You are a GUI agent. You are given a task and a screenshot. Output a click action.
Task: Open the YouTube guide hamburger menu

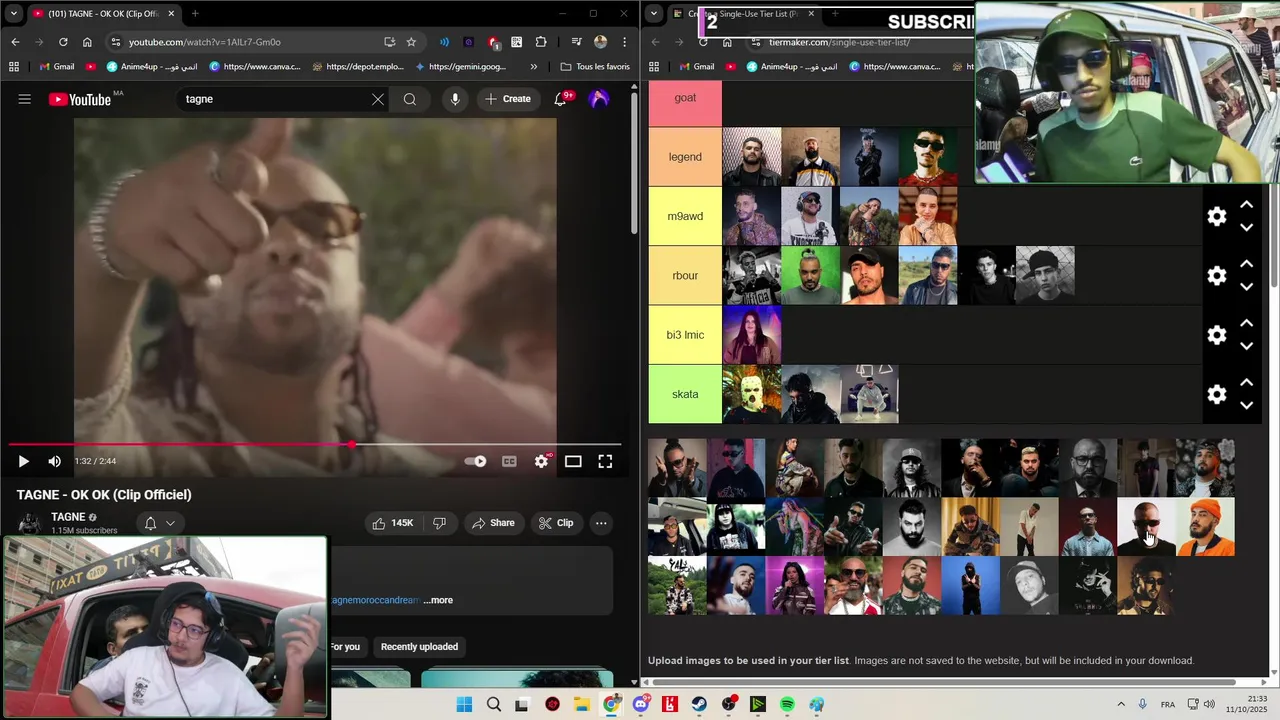tap(24, 99)
